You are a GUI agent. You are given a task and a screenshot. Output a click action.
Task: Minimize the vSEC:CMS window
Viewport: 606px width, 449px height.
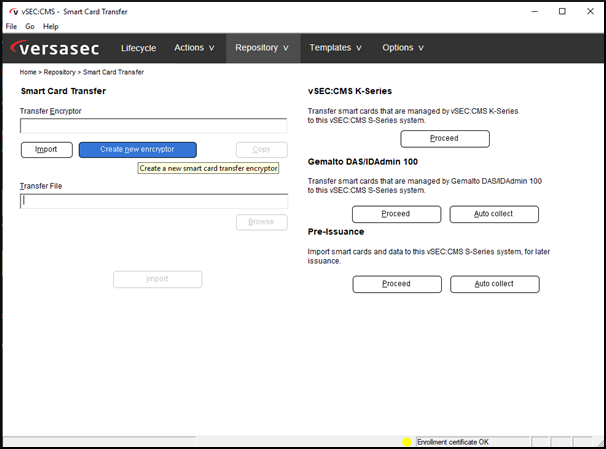coord(535,12)
